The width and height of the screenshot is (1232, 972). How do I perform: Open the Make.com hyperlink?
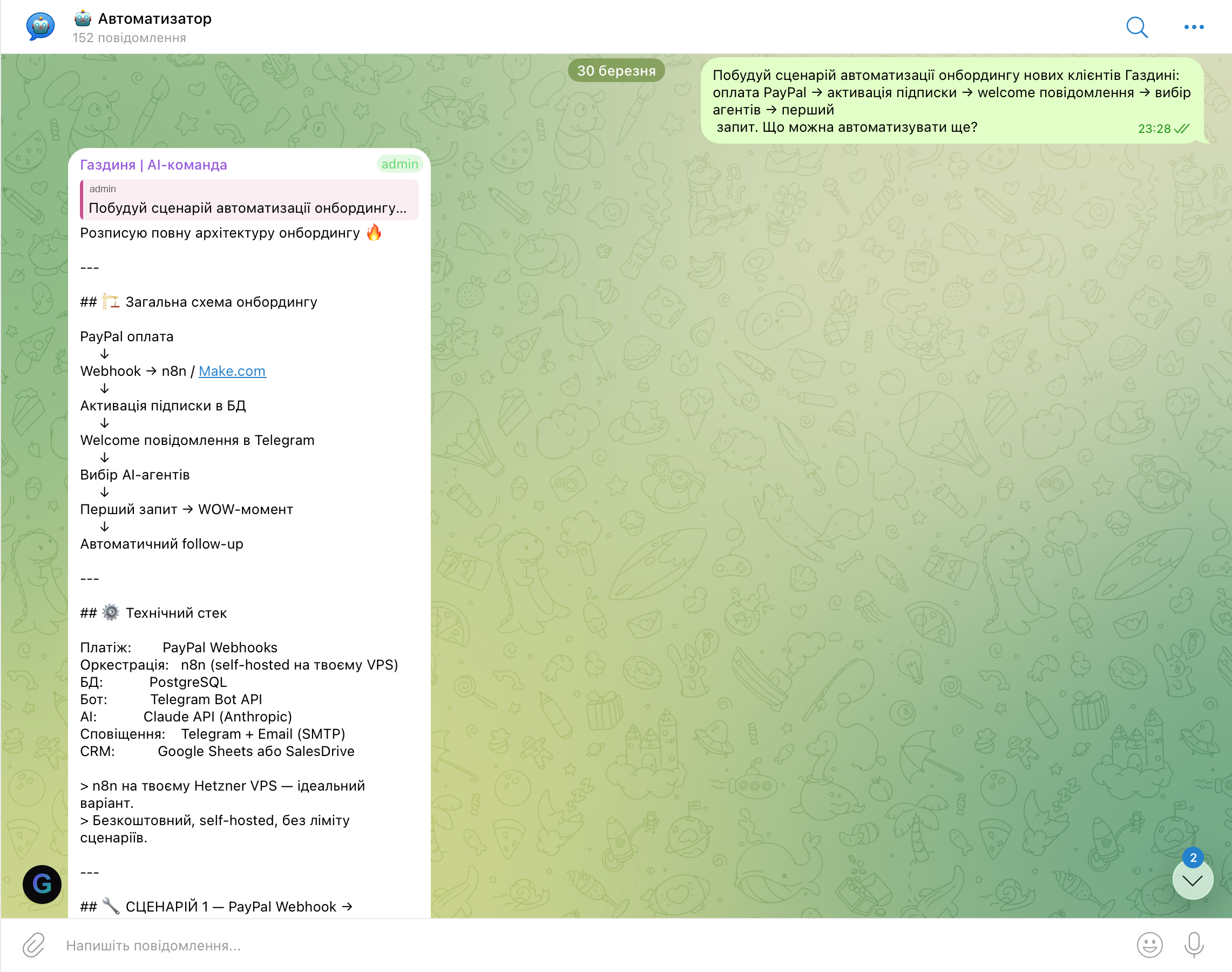click(232, 371)
